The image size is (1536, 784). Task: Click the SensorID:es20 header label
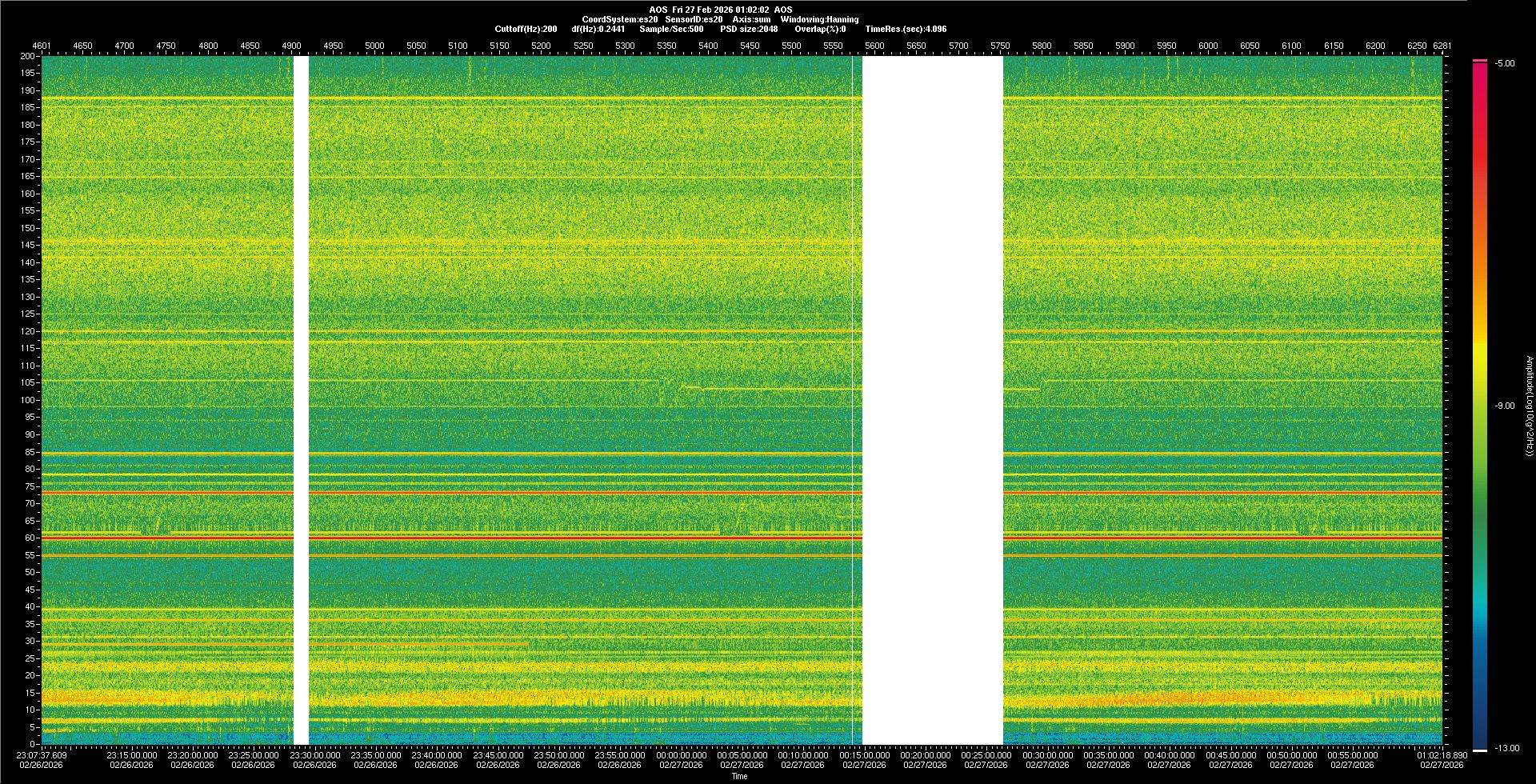tap(694, 19)
